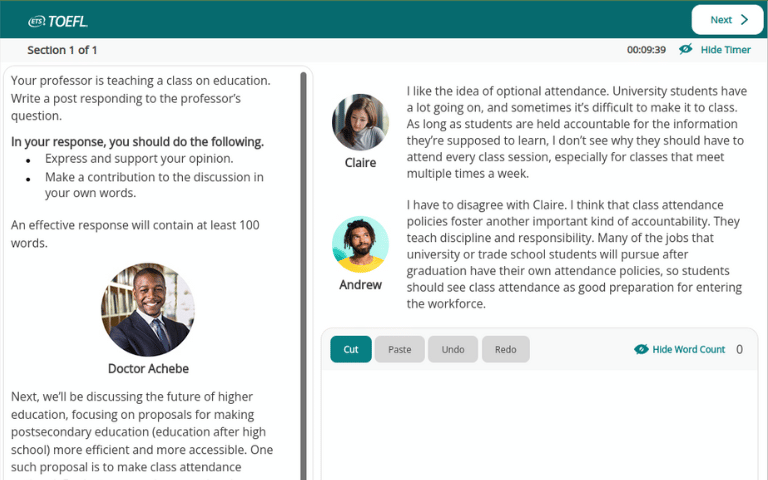Click Andrew's profile avatar
Image resolution: width=768 pixels, height=480 pixels.
point(360,244)
